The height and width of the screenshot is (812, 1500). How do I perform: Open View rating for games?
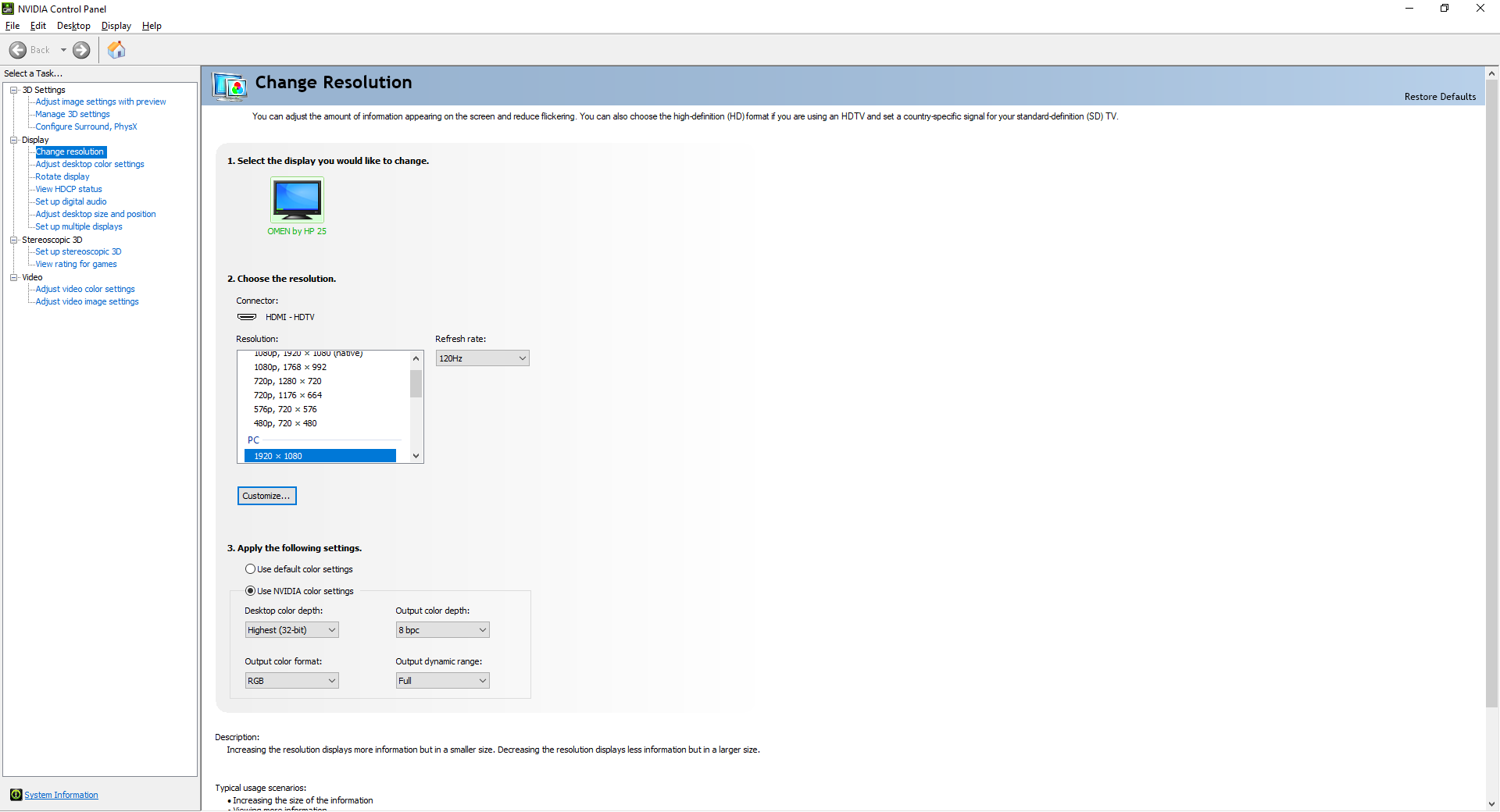click(76, 264)
